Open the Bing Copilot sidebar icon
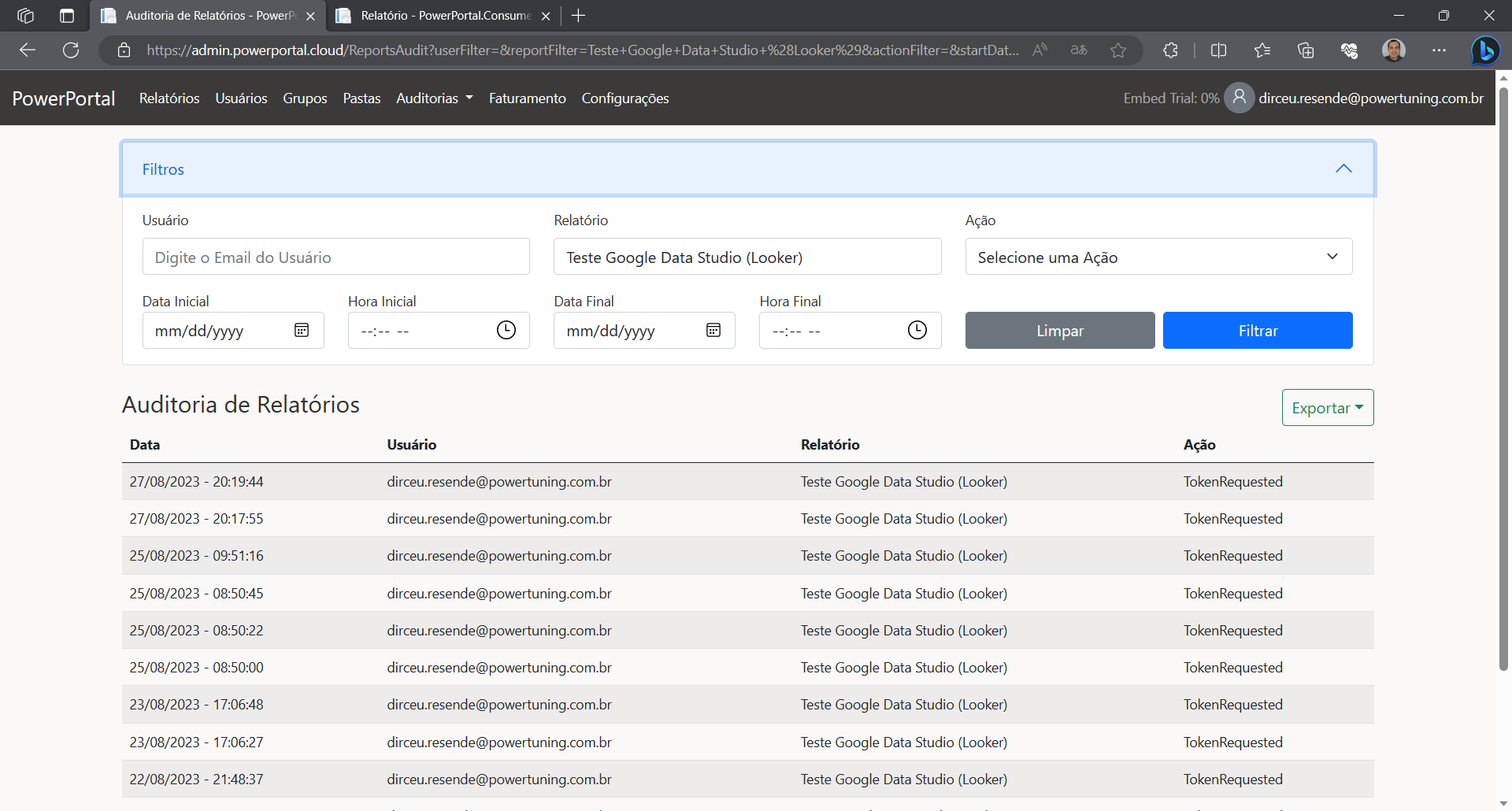 pyautogui.click(x=1485, y=50)
